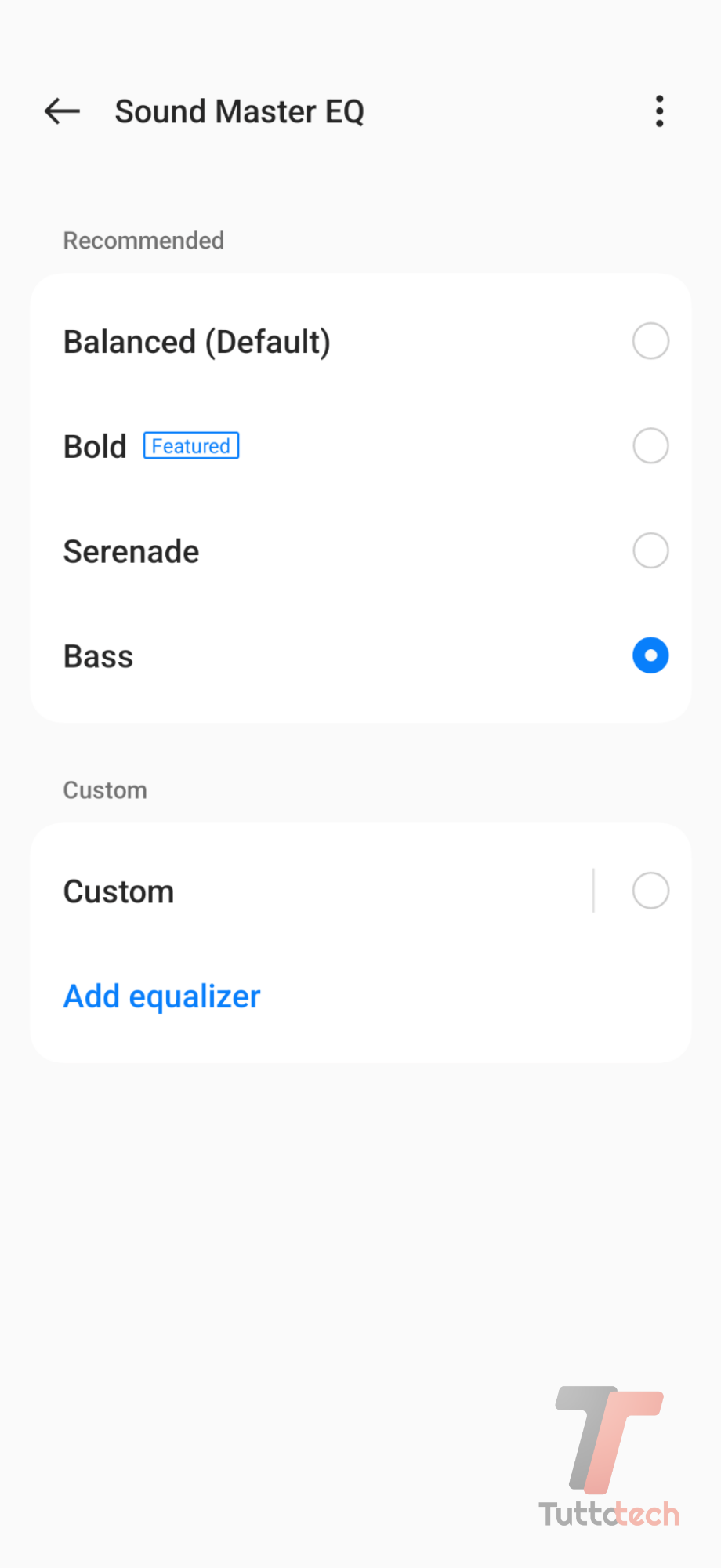
Task: Enable the Bold preset radio button
Action: [650, 446]
